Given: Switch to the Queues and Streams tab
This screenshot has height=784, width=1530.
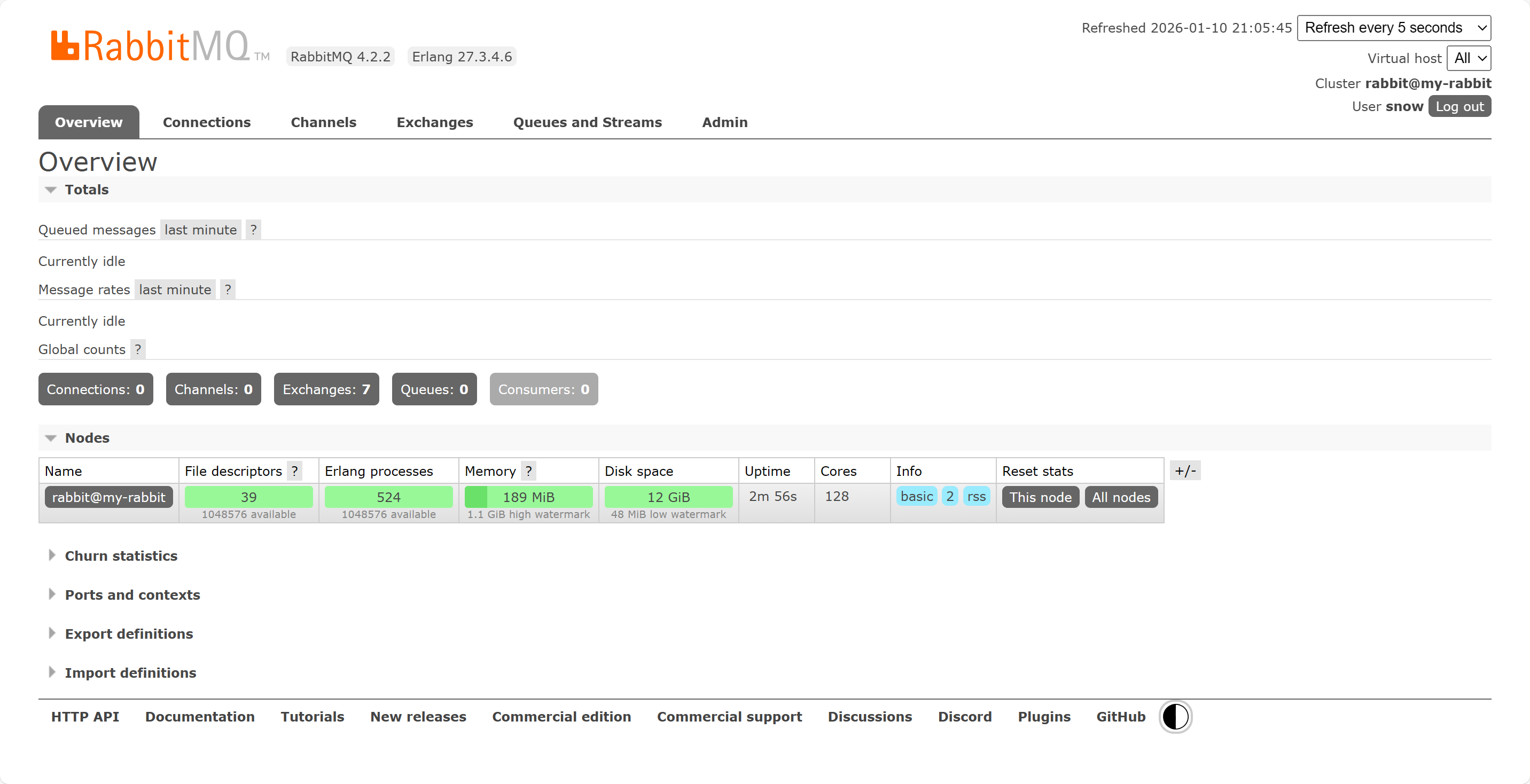Looking at the screenshot, I should coord(587,122).
